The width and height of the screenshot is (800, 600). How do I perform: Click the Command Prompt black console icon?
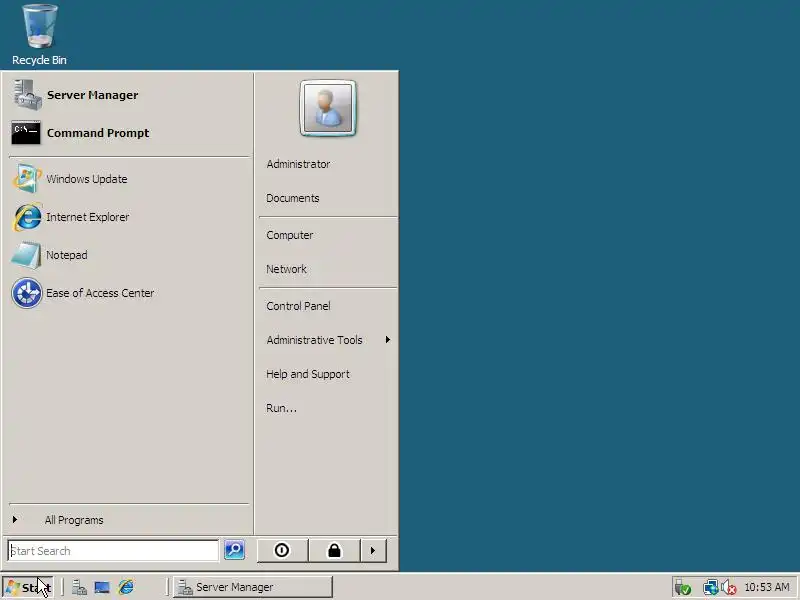coord(26,133)
